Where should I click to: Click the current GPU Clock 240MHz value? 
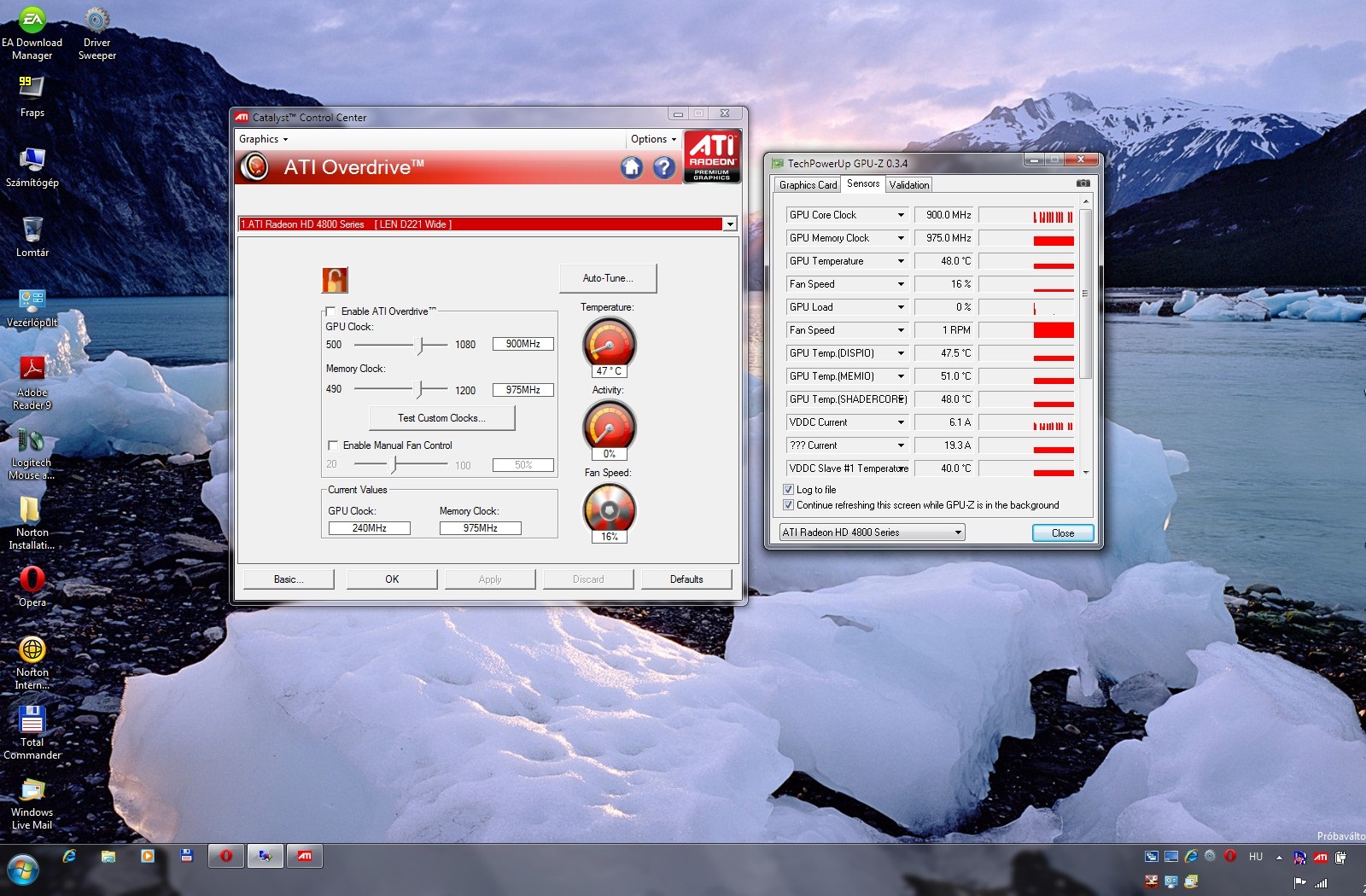pos(370,528)
